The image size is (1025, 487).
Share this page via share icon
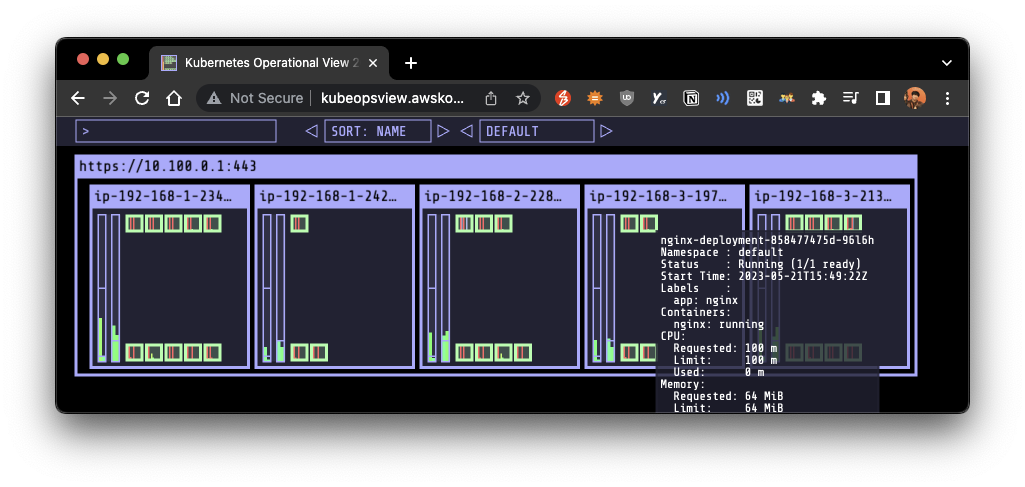click(x=491, y=98)
